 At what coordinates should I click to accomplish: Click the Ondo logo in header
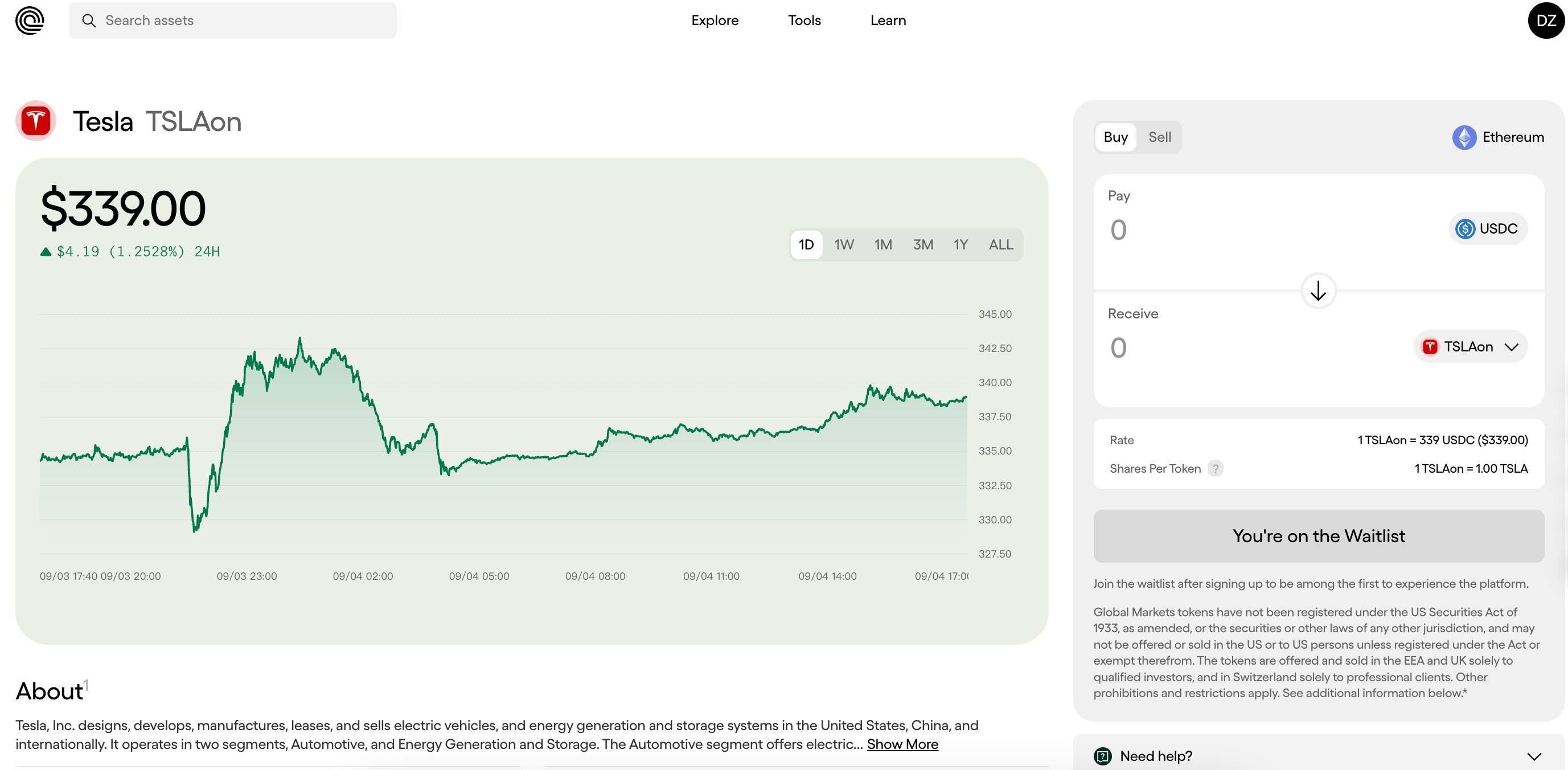click(x=29, y=20)
